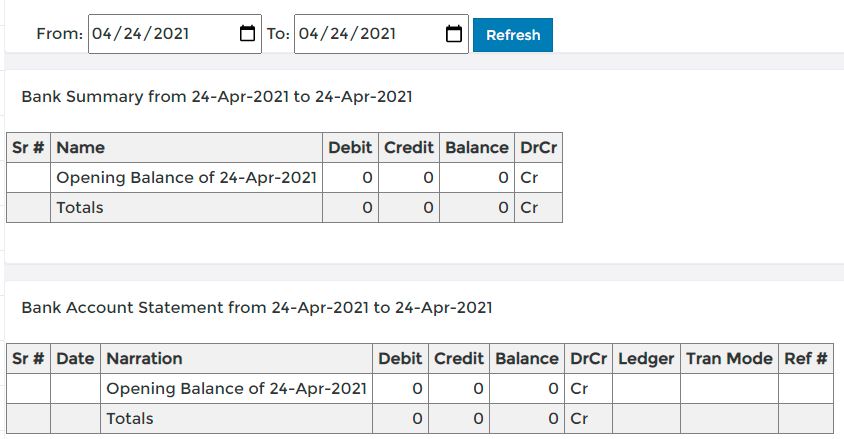Open the From date calendar picker icon
Viewport: 844px width, 439px height.
click(x=247, y=33)
